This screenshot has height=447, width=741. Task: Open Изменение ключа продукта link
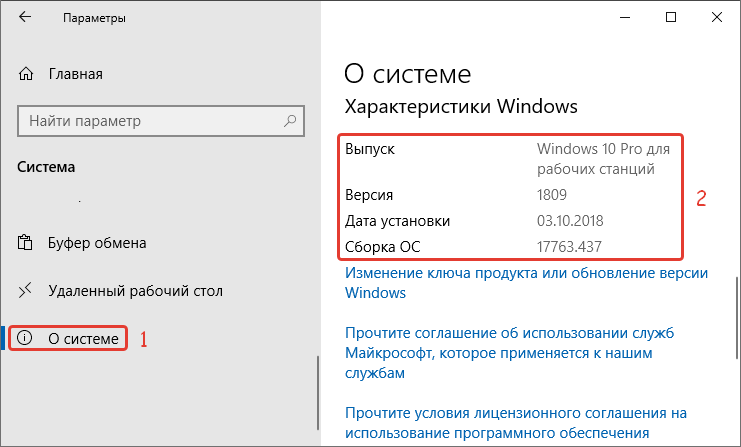(526, 283)
